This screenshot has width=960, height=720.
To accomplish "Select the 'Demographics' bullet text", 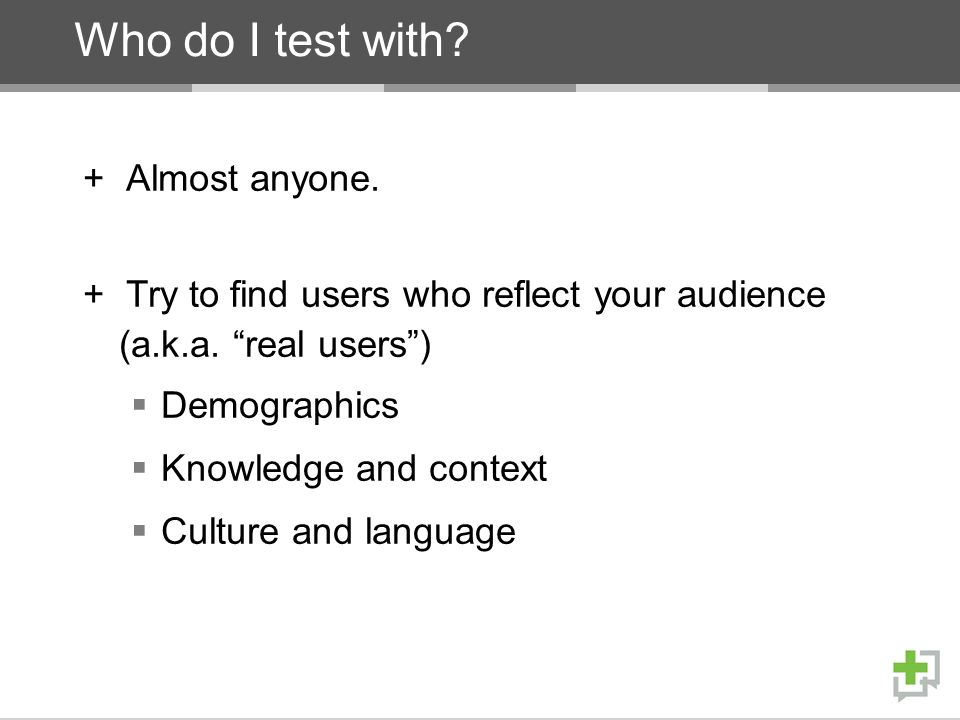I will point(280,406).
